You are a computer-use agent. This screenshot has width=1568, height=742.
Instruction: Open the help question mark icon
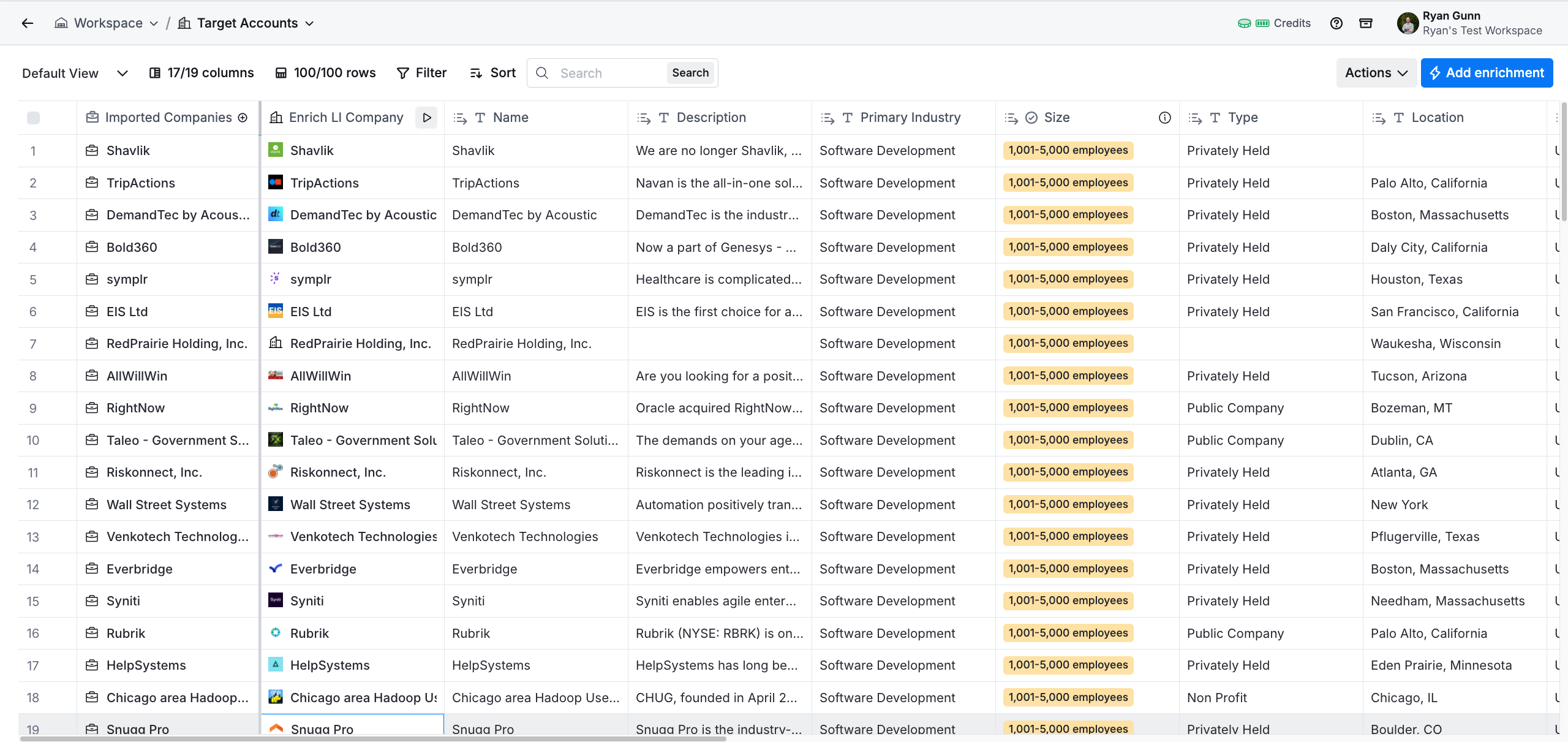pyautogui.click(x=1336, y=23)
